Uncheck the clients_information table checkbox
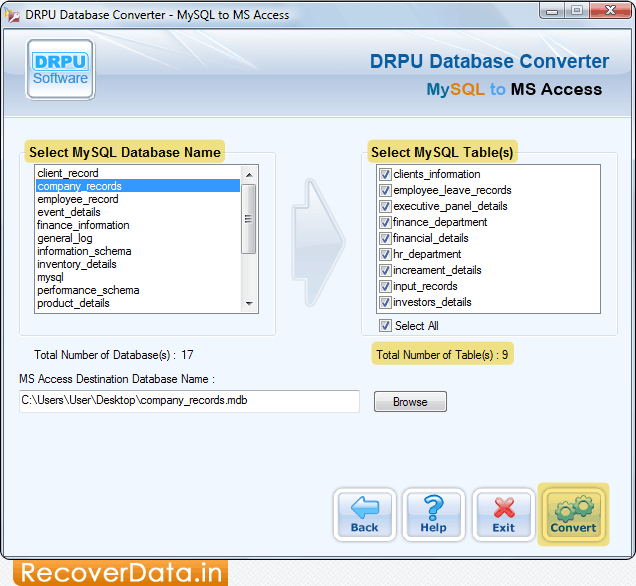This screenshot has width=636, height=586. tap(385, 174)
